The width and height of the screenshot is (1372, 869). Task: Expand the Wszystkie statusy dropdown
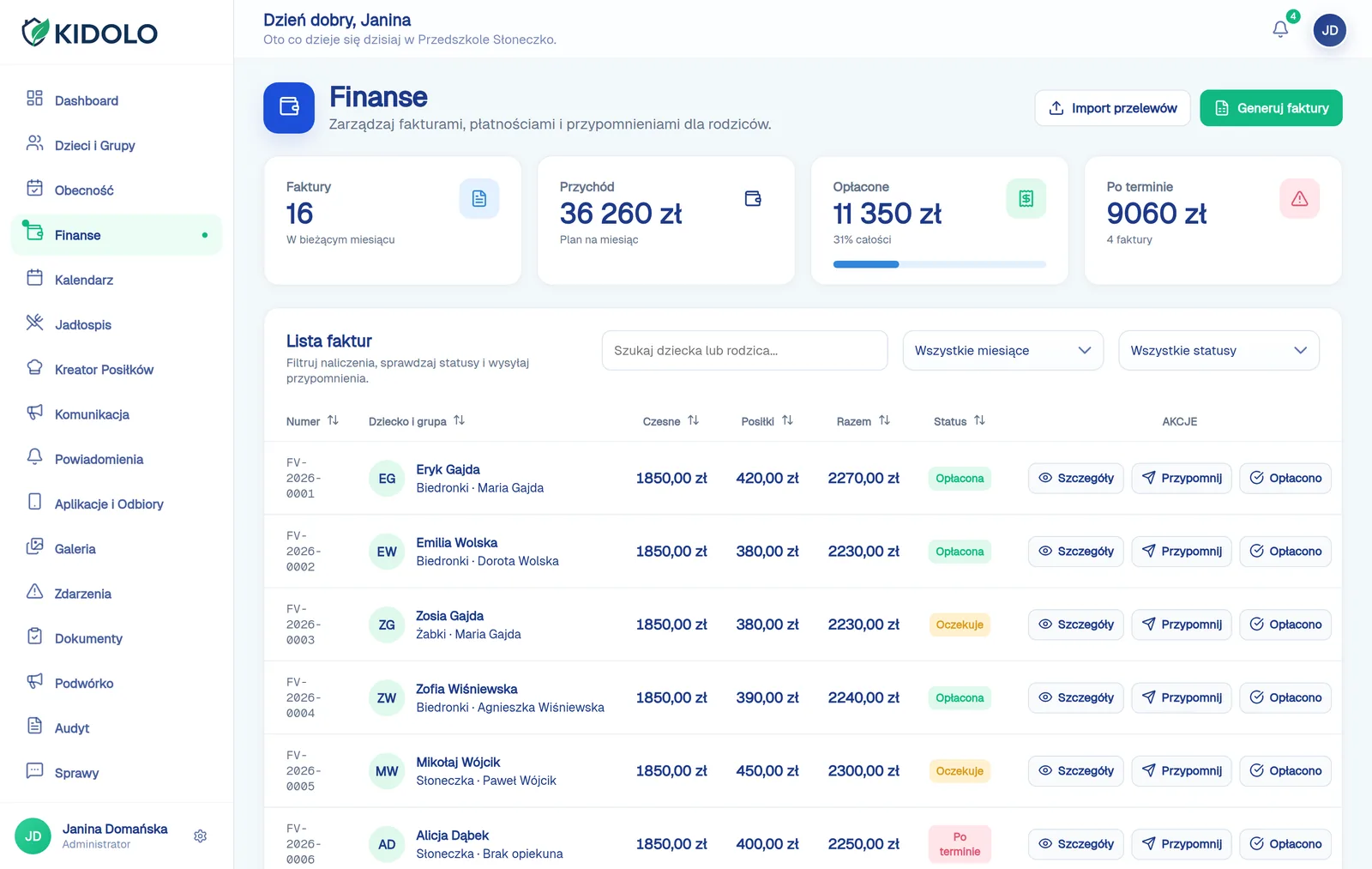point(1219,350)
